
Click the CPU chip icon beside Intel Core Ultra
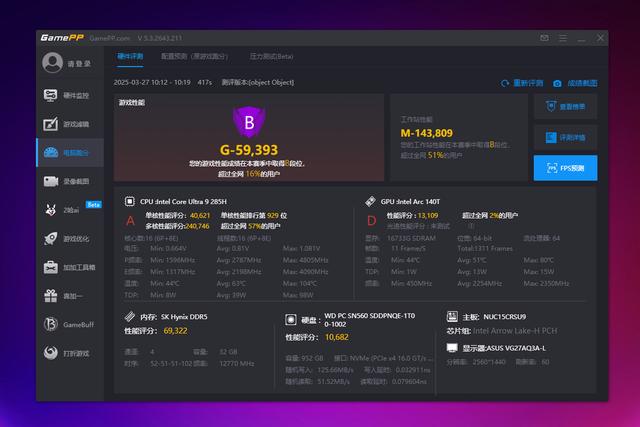[129, 201]
